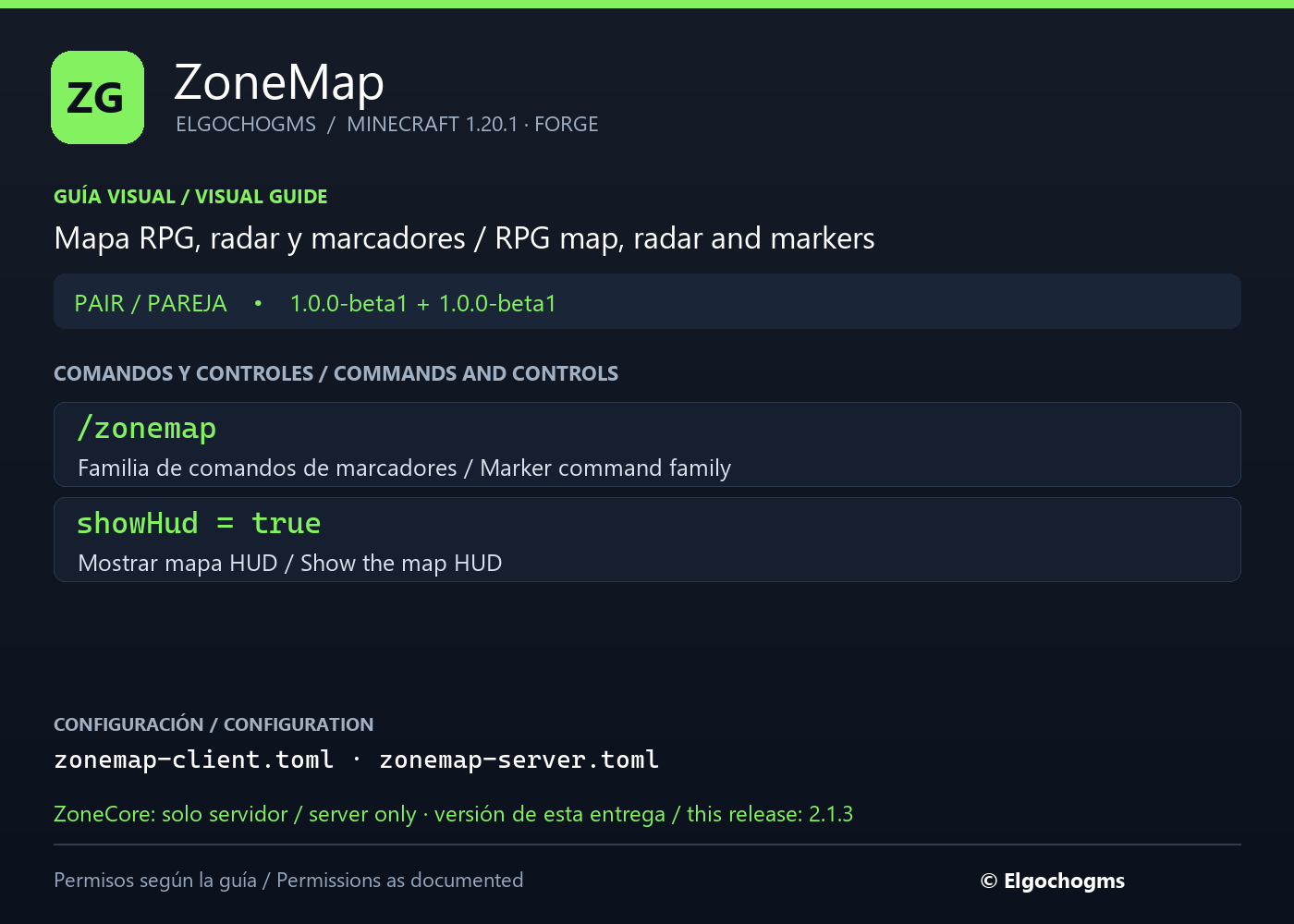Click the © Elgochogms copyright text
This screenshot has height=924, width=1294.
click(1053, 881)
